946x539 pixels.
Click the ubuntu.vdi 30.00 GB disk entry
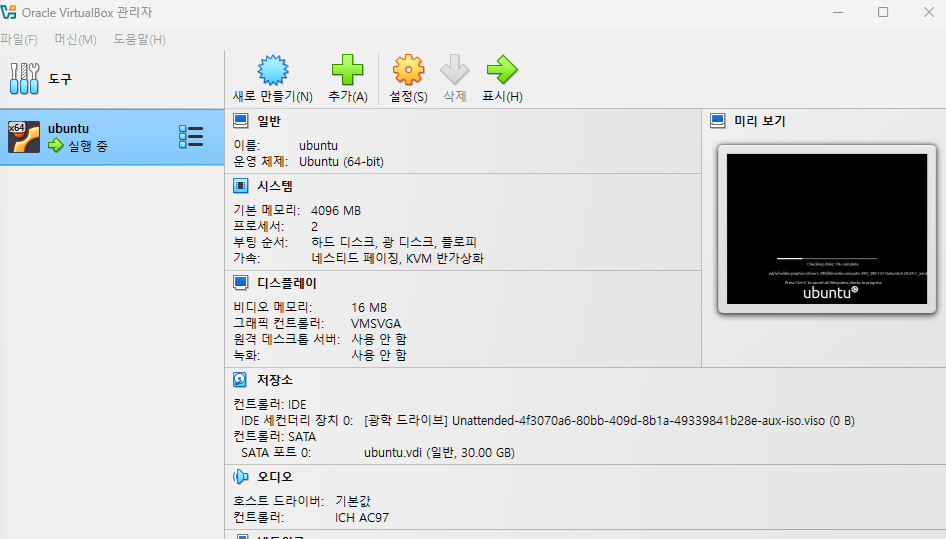[x=439, y=453]
